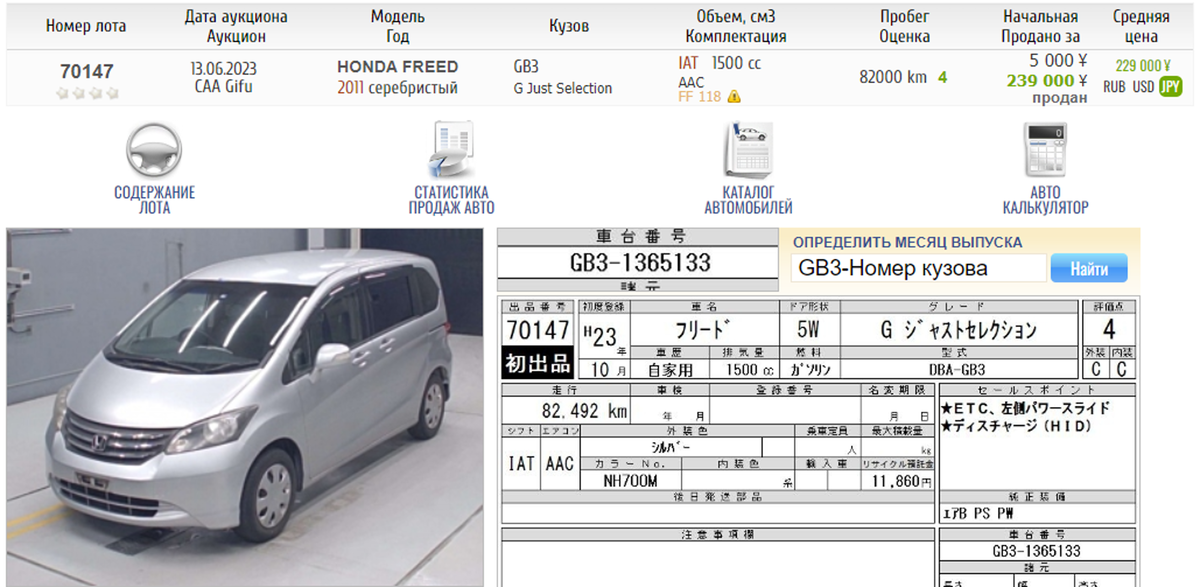Image resolution: width=1200 pixels, height=587 pixels.
Task: Switch price currency to RUB
Action: point(1114,87)
